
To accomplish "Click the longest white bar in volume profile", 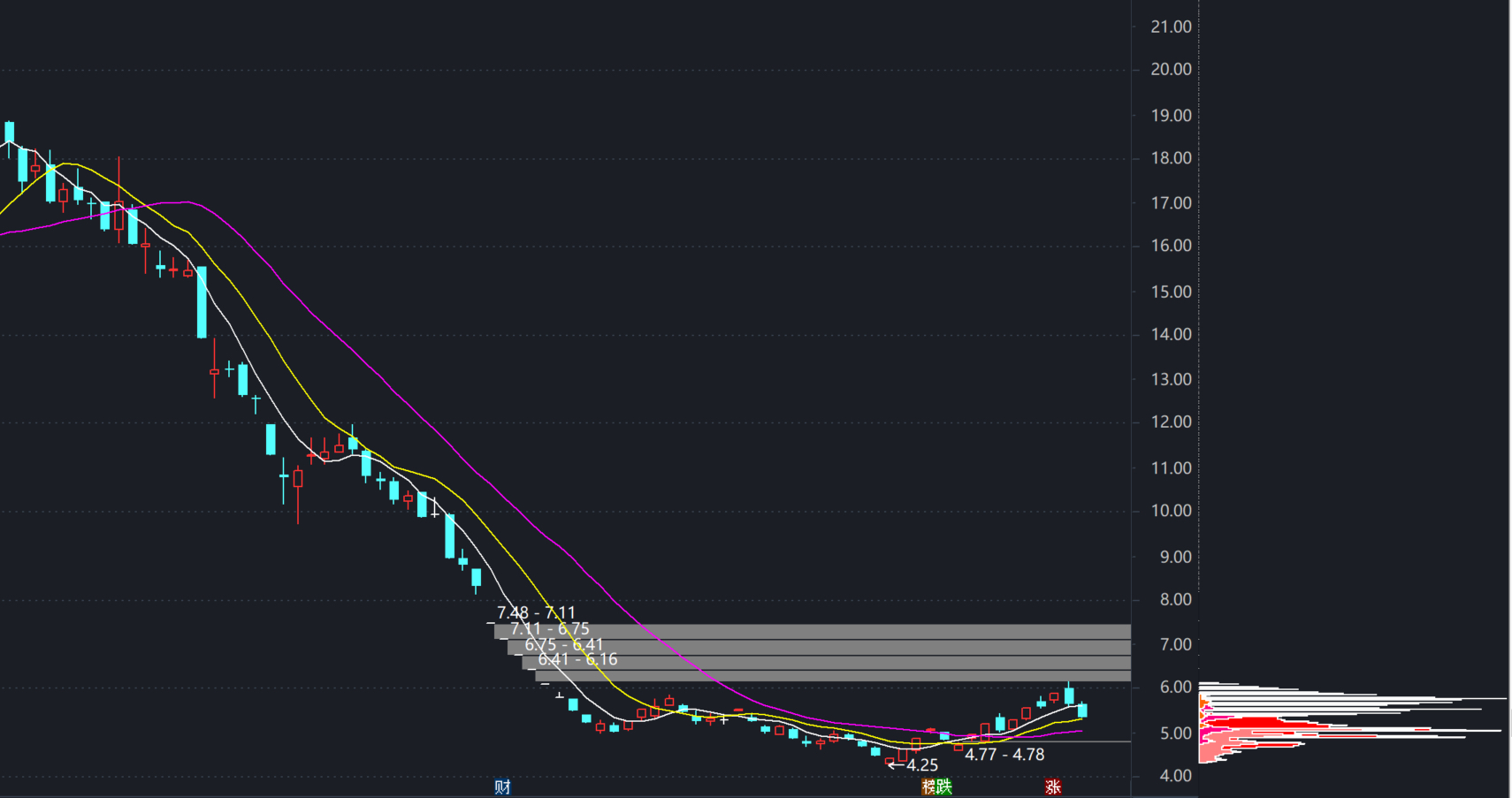I will tap(1353, 698).
